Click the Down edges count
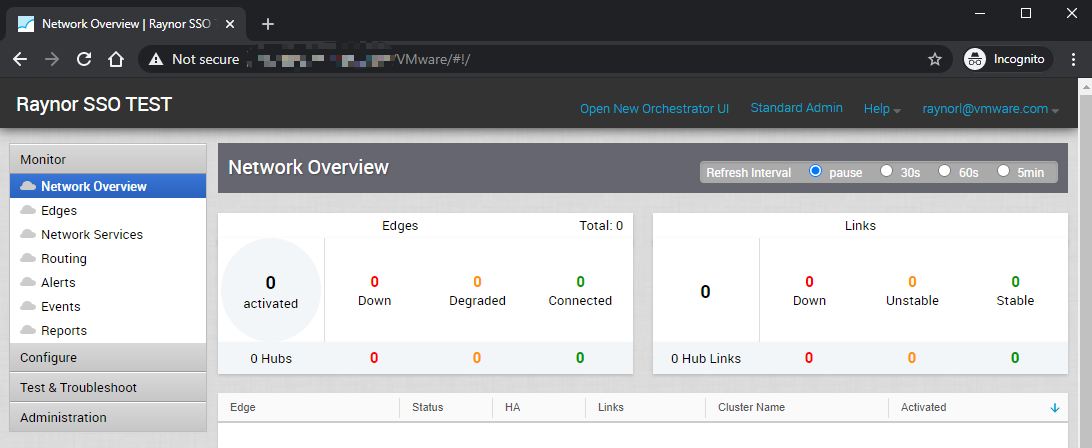Image resolution: width=1092 pixels, height=448 pixels. click(375, 282)
